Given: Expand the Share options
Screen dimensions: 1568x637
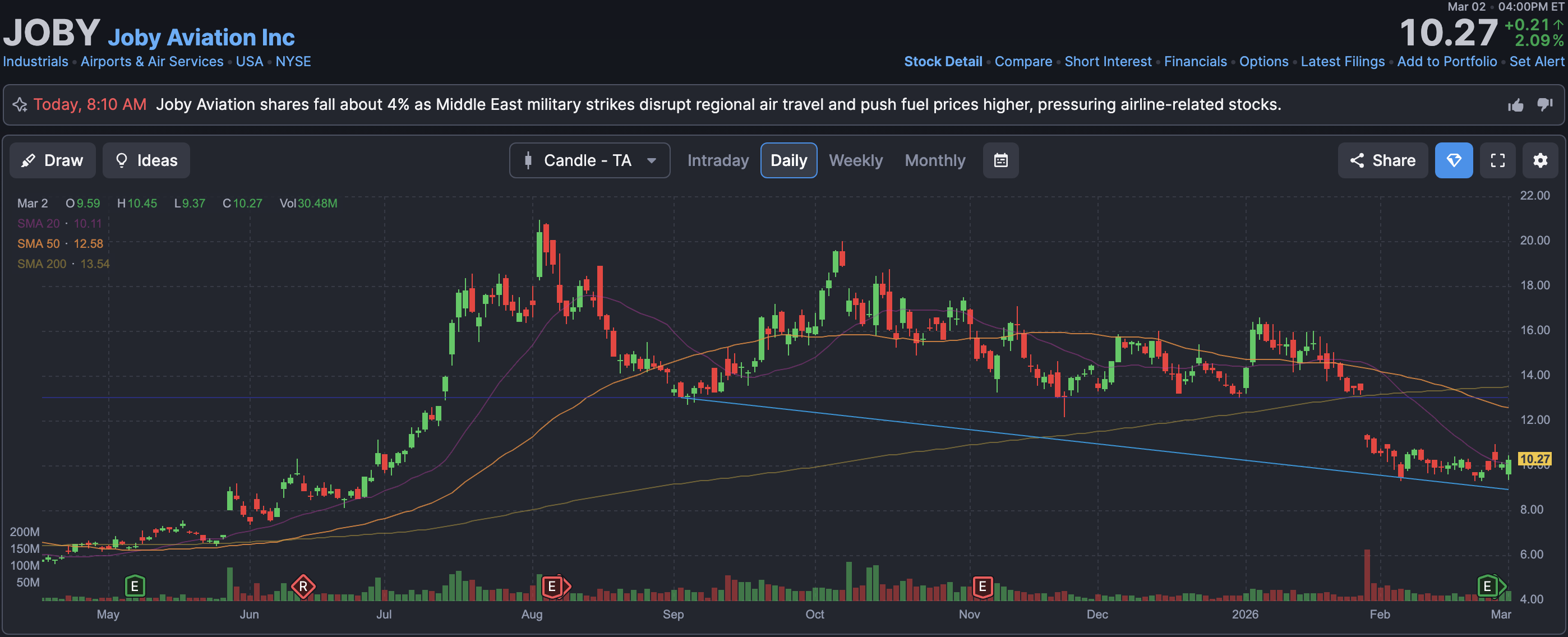Looking at the screenshot, I should 1382,160.
